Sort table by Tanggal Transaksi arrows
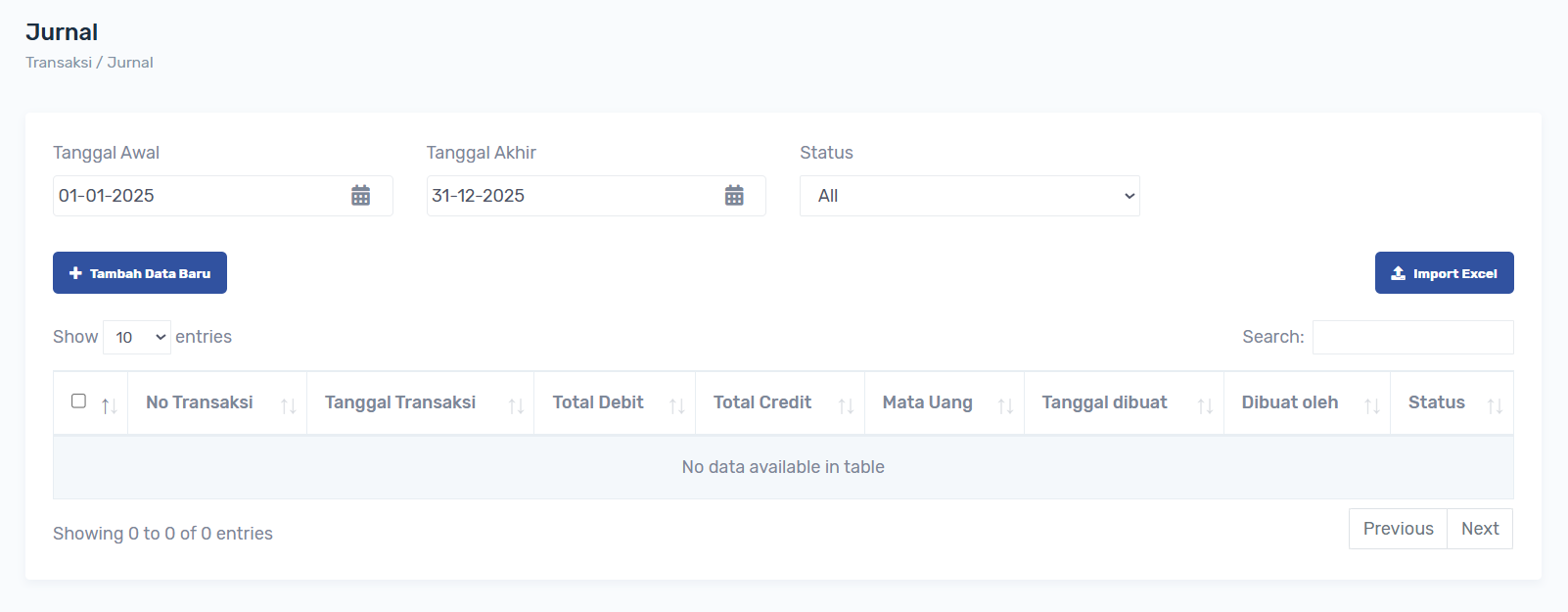Viewport: 1568px width, 612px height. coord(516,405)
